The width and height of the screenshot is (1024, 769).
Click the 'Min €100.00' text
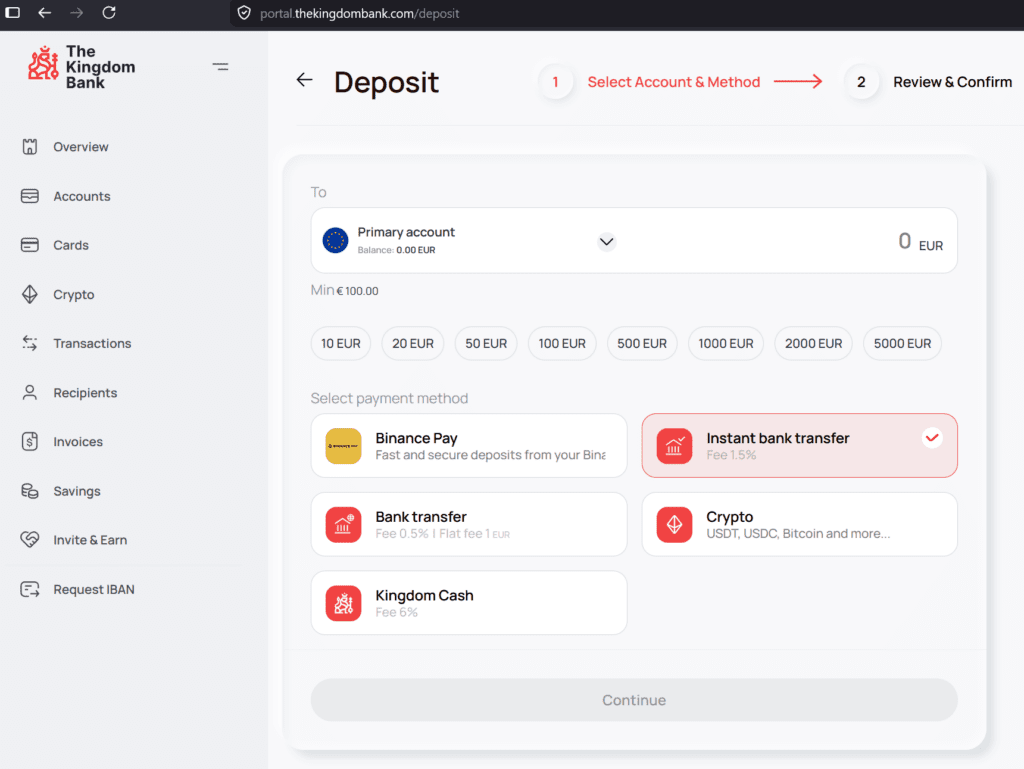pos(344,290)
